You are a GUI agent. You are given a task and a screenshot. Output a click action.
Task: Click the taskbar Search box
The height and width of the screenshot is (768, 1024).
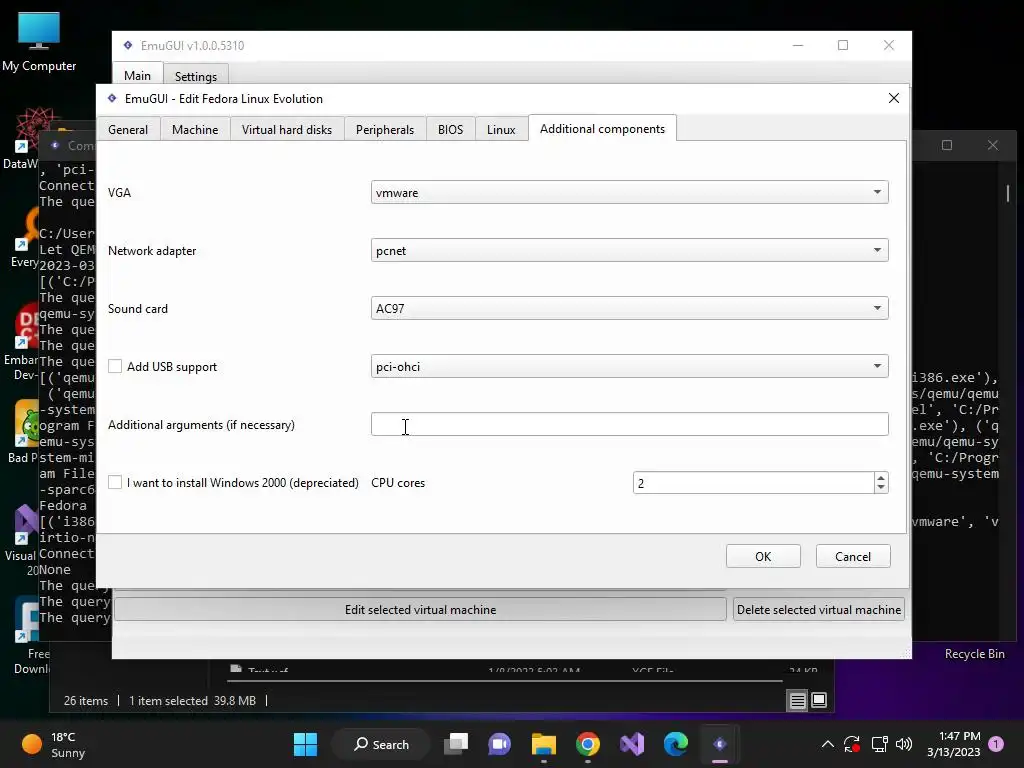pyautogui.click(x=381, y=744)
